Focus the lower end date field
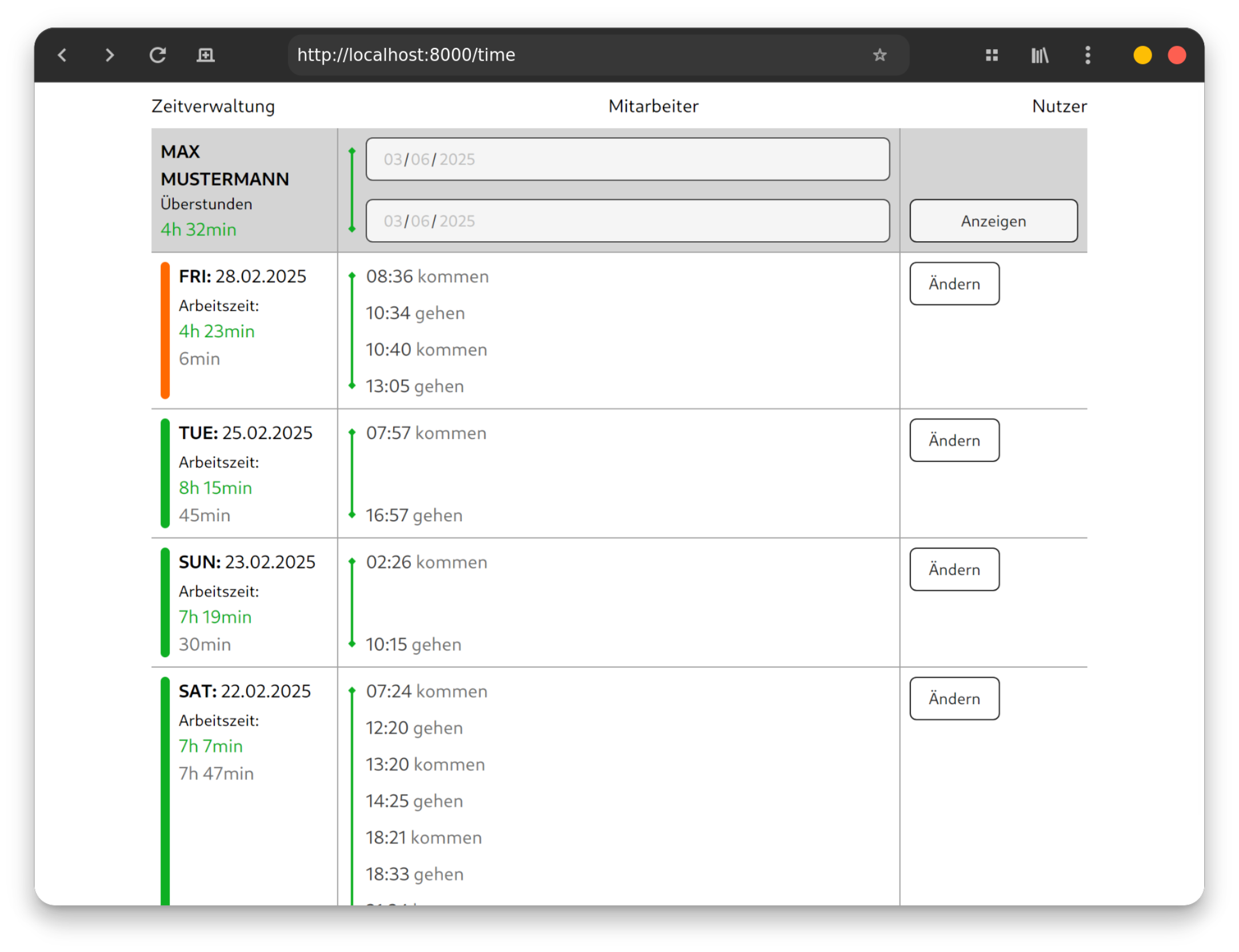The height and width of the screenshot is (952, 1239). click(x=627, y=221)
